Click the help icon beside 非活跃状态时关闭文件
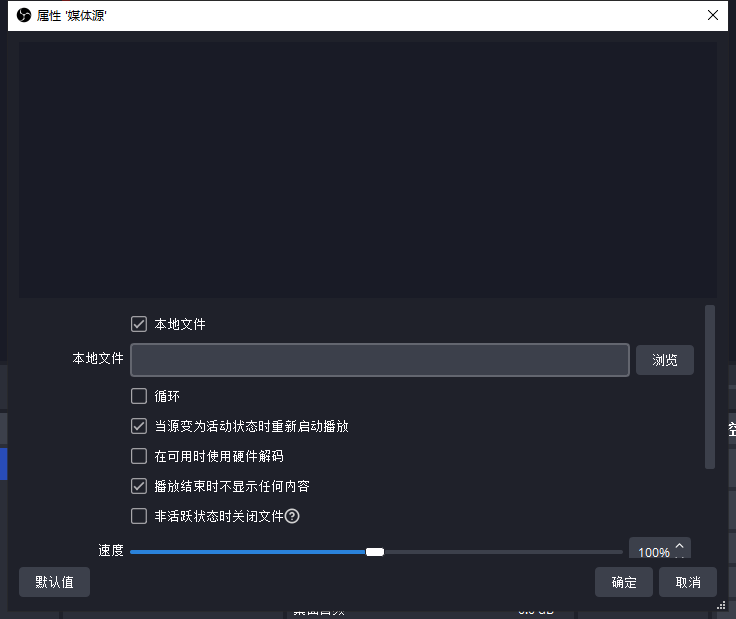The width and height of the screenshot is (736, 619). point(292,517)
